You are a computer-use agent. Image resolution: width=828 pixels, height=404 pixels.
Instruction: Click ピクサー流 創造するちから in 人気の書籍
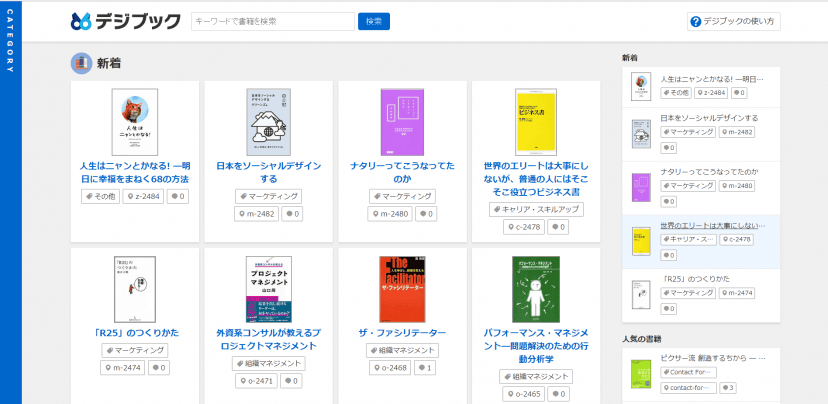[x=712, y=357]
